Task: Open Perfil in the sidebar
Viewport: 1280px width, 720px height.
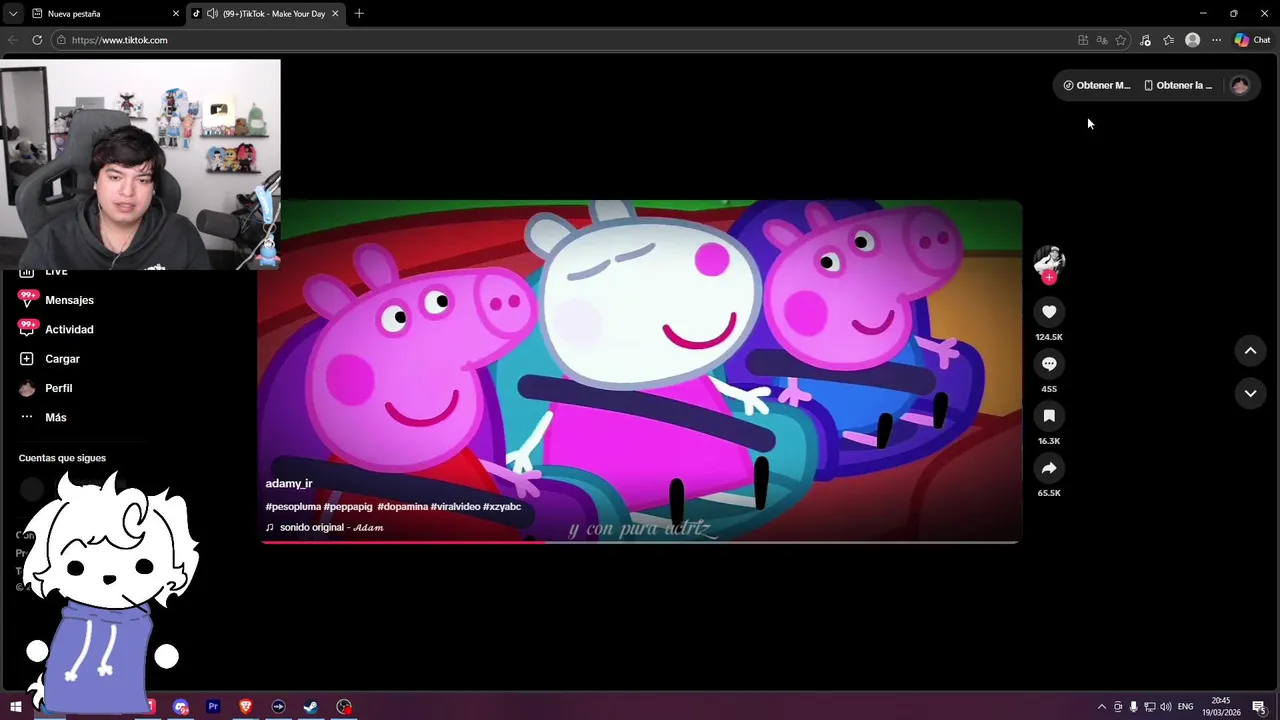Action: [x=58, y=388]
